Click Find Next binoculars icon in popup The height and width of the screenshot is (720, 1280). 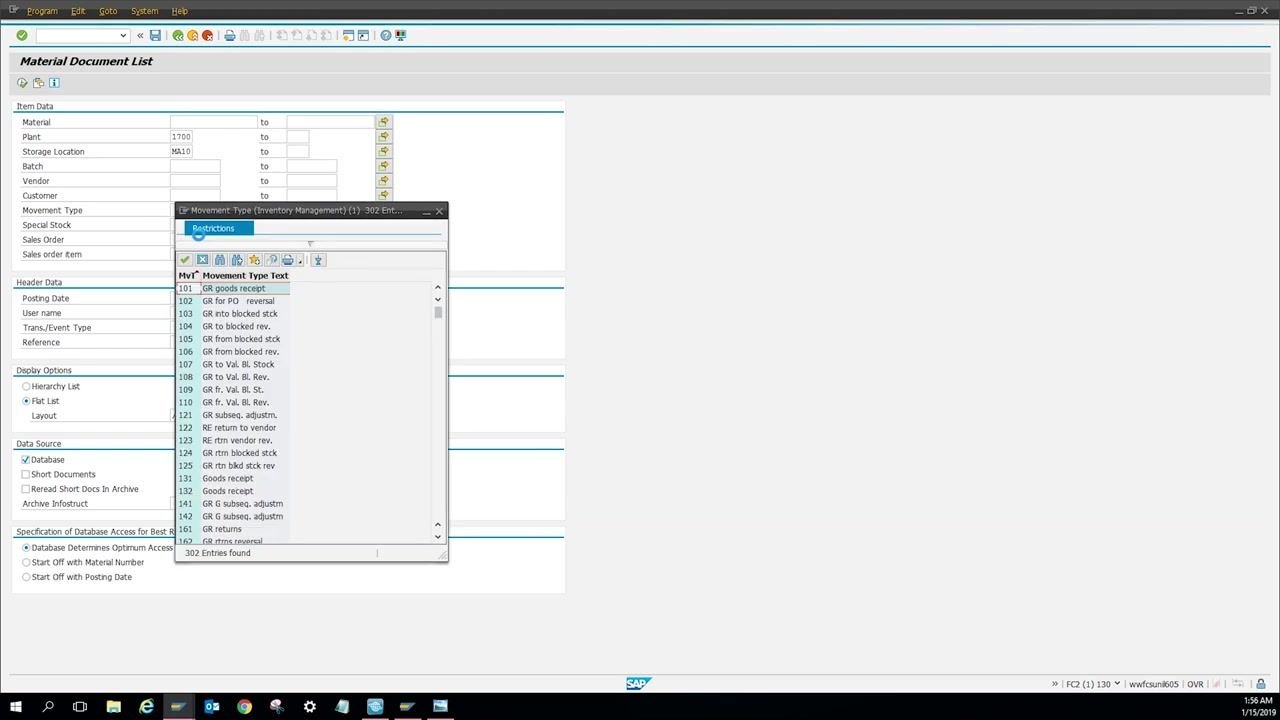[237, 260]
